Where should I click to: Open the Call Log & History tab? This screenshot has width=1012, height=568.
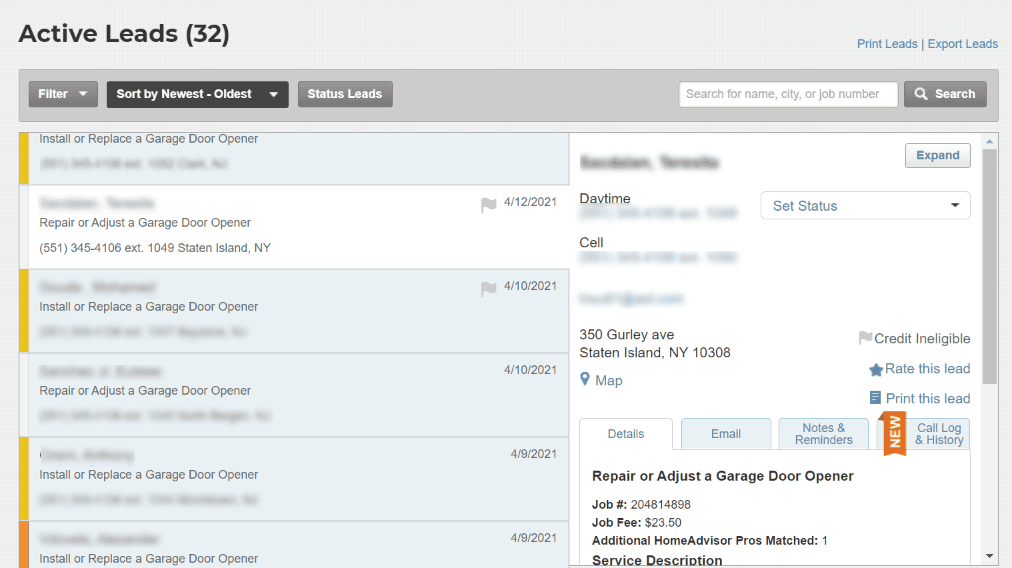(x=939, y=434)
